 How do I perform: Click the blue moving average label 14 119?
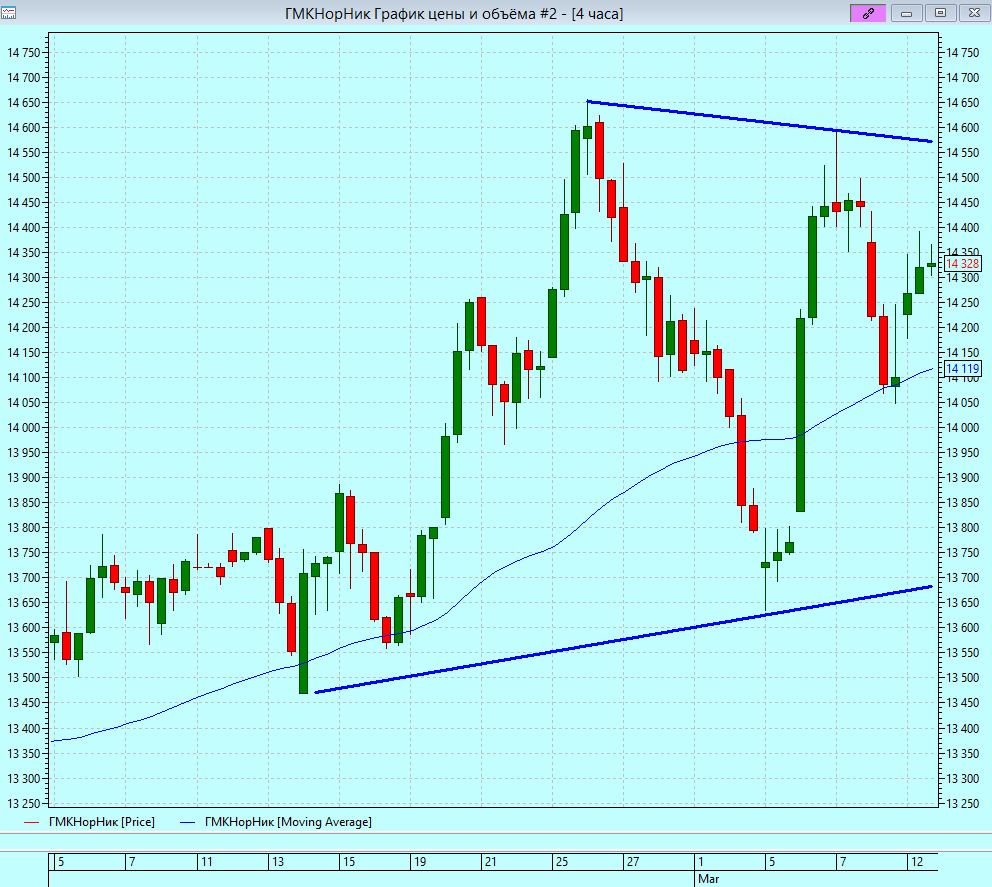tap(962, 369)
